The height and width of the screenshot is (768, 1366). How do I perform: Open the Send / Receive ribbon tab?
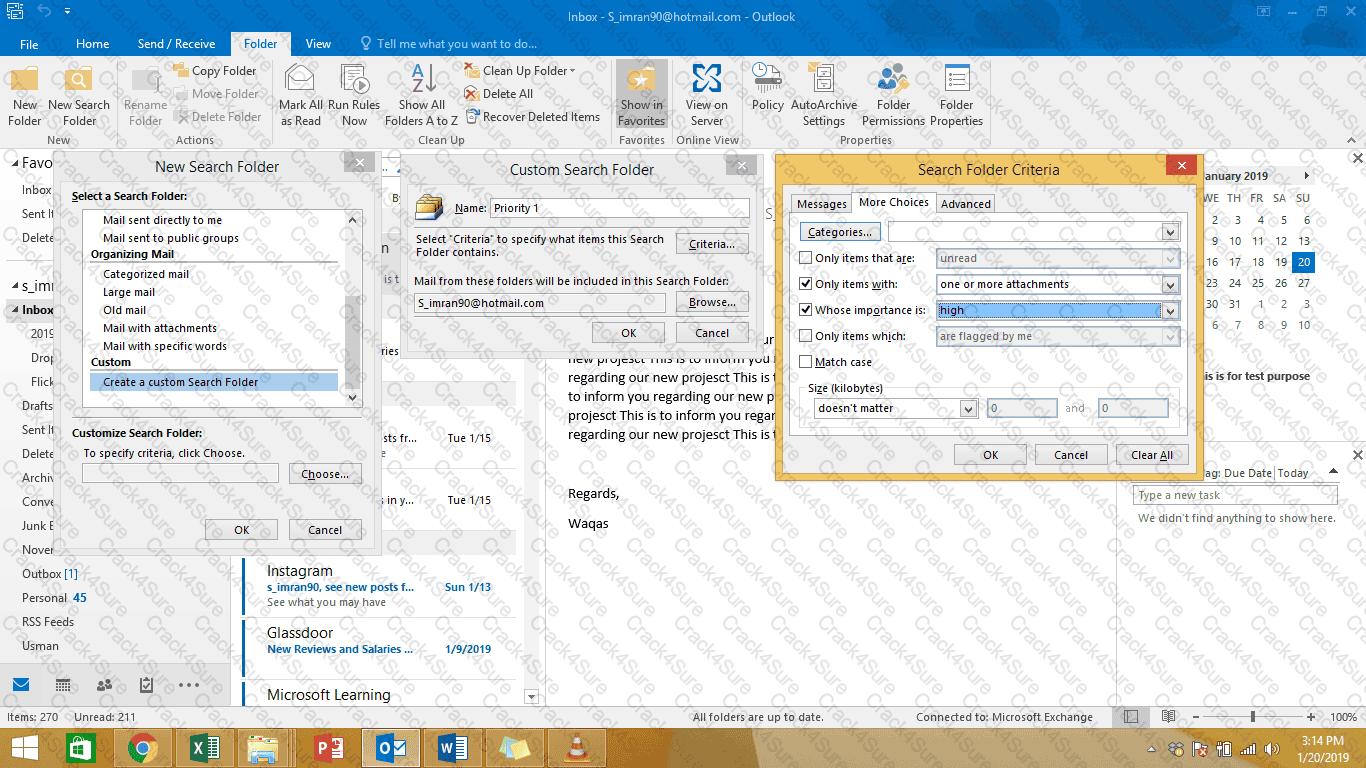(176, 44)
